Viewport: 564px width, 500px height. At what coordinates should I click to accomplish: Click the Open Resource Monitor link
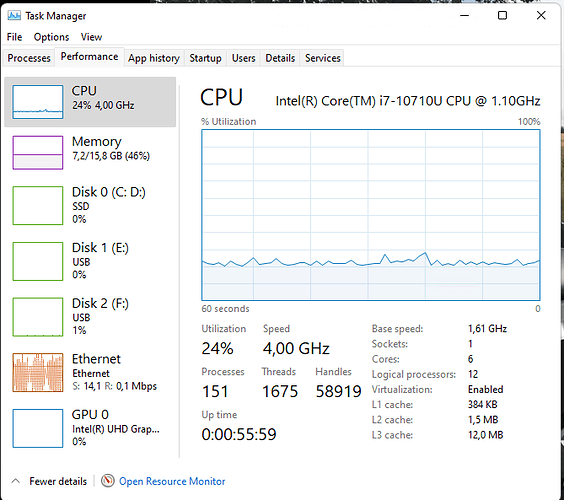pos(172,481)
